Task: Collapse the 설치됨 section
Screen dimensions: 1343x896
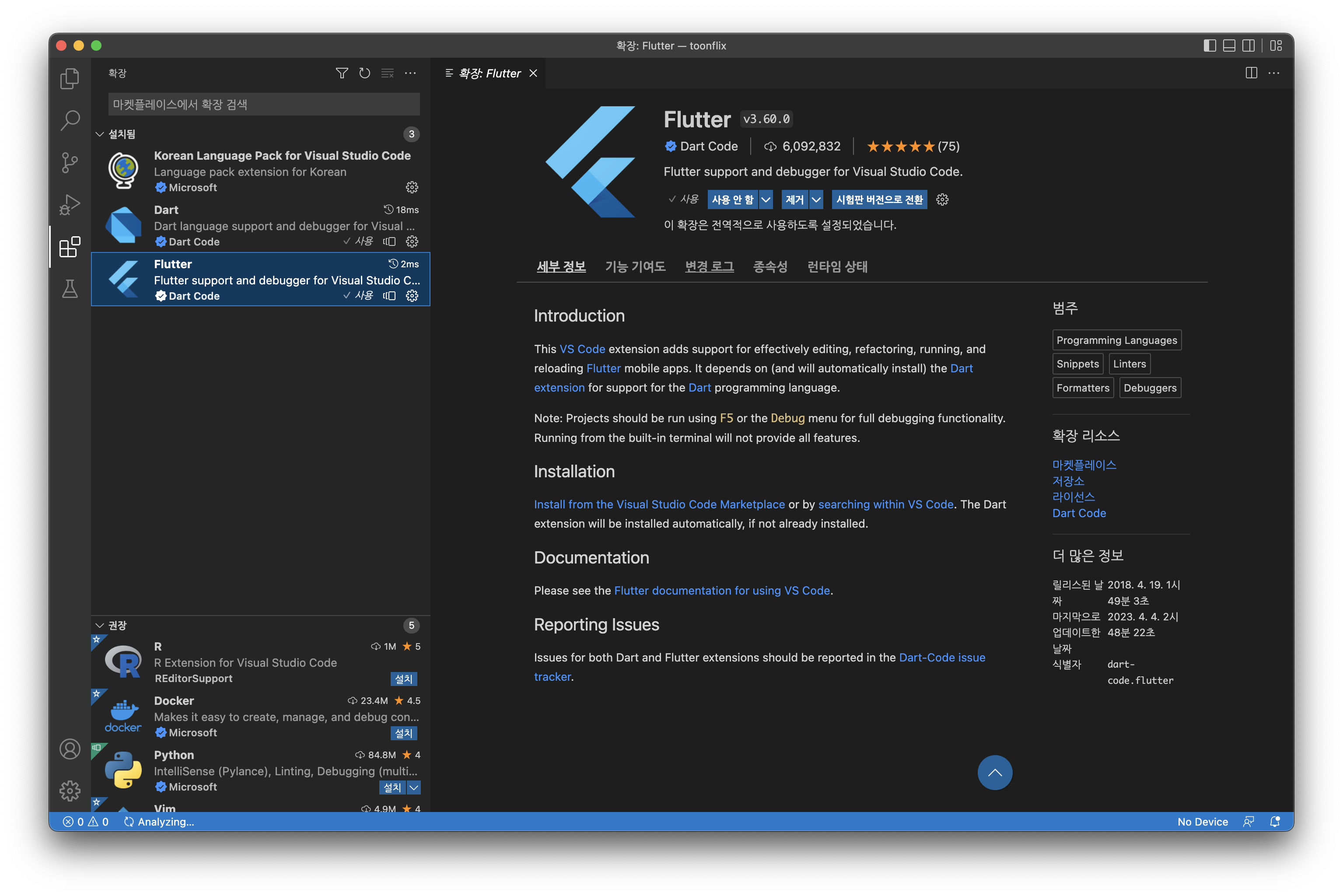Action: coord(260,134)
